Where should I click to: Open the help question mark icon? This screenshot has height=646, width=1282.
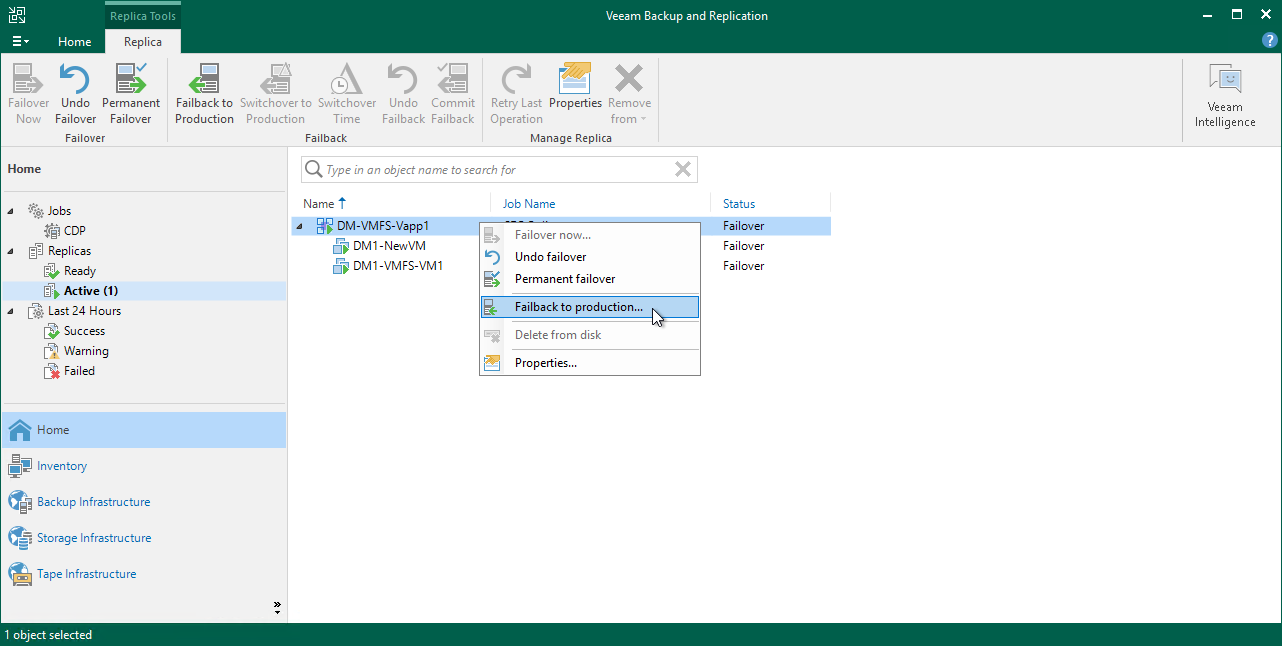[x=1270, y=41]
